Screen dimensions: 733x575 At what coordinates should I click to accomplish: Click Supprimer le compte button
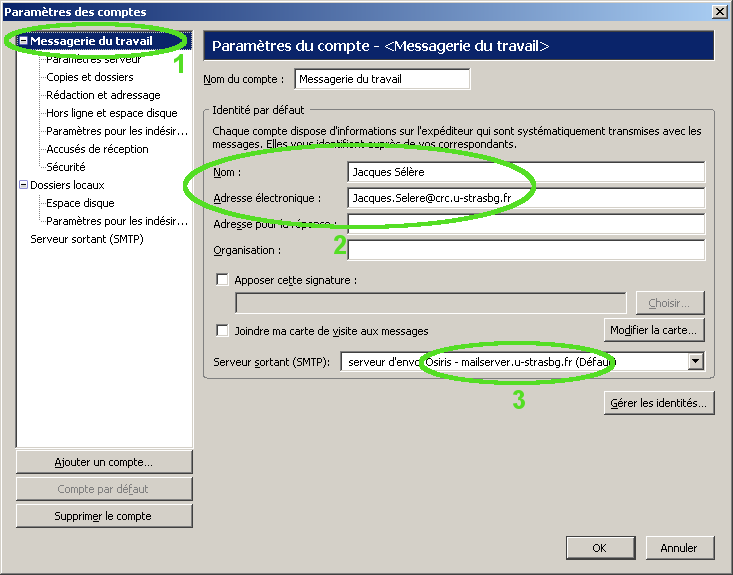tap(104, 516)
